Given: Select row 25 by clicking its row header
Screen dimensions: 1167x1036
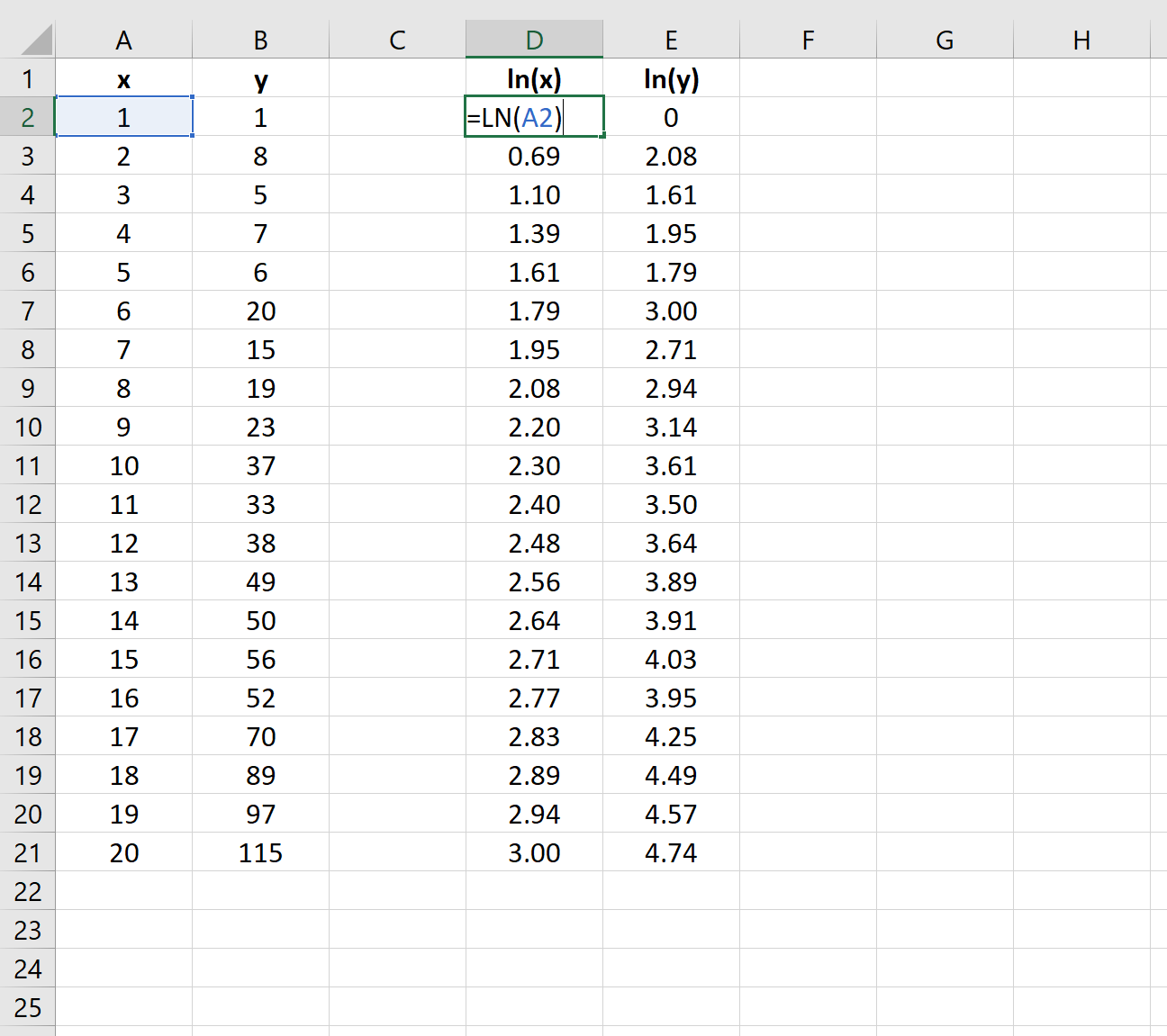Looking at the screenshot, I should (x=28, y=1007).
